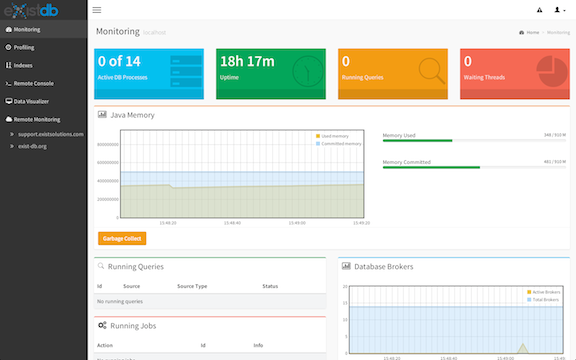
Task: Click the Running Jobs gears icon
Action: coord(102,325)
